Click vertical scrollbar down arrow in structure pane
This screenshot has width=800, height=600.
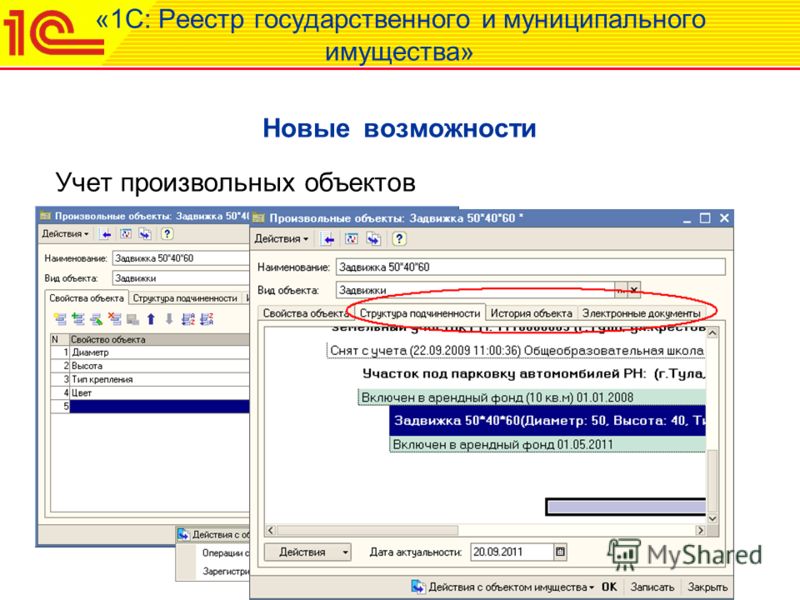713,518
